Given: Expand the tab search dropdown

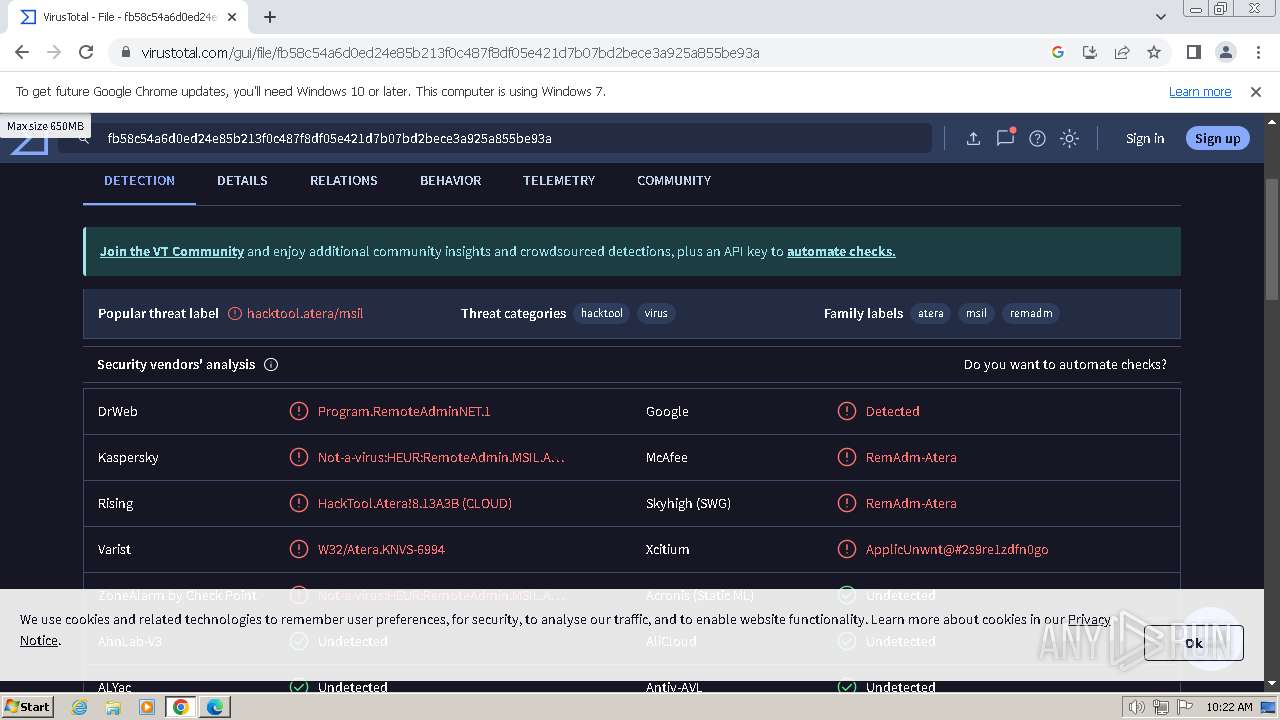Looking at the screenshot, I should click(1161, 17).
